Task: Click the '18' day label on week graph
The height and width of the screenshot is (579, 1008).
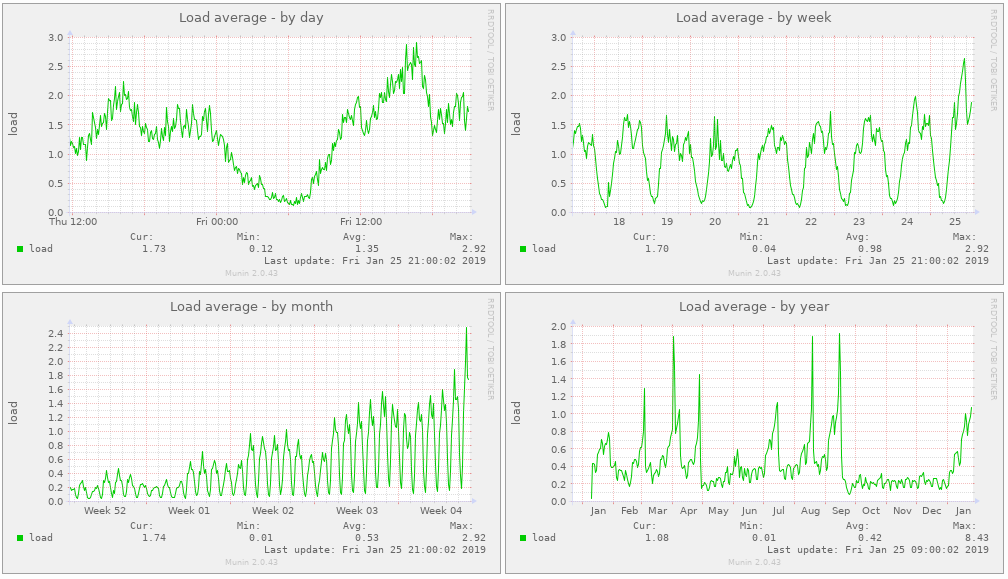Action: [x=619, y=222]
